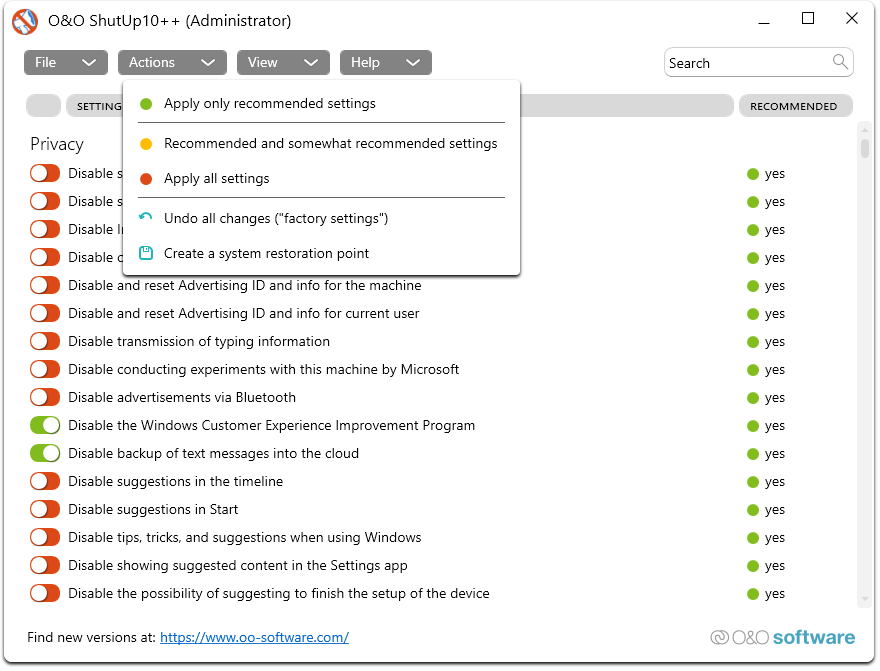Viewport: 880px width, 671px height.
Task: Collapse the Actions dropdown menu
Action: coord(172,62)
